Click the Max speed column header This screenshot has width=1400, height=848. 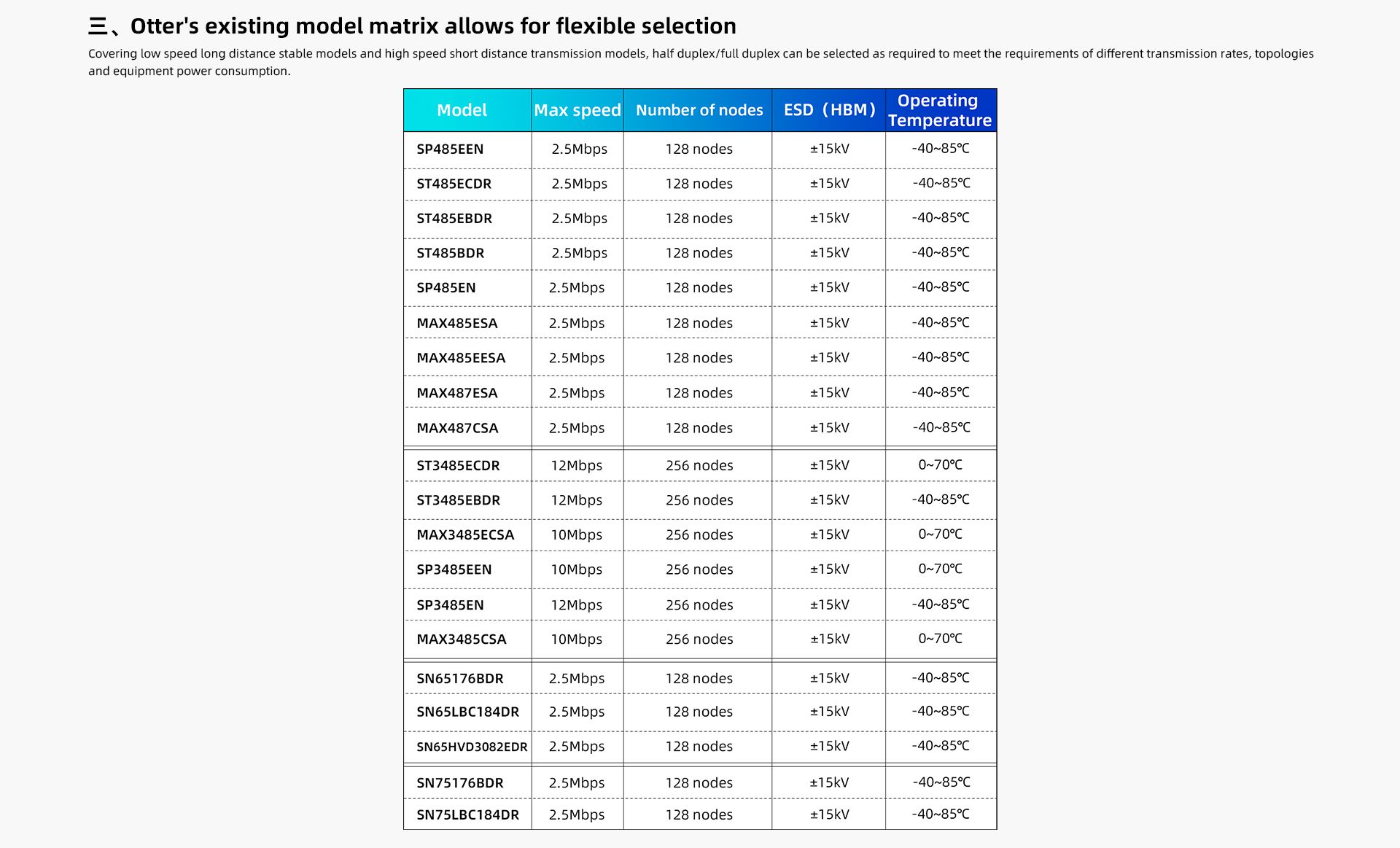(x=577, y=110)
